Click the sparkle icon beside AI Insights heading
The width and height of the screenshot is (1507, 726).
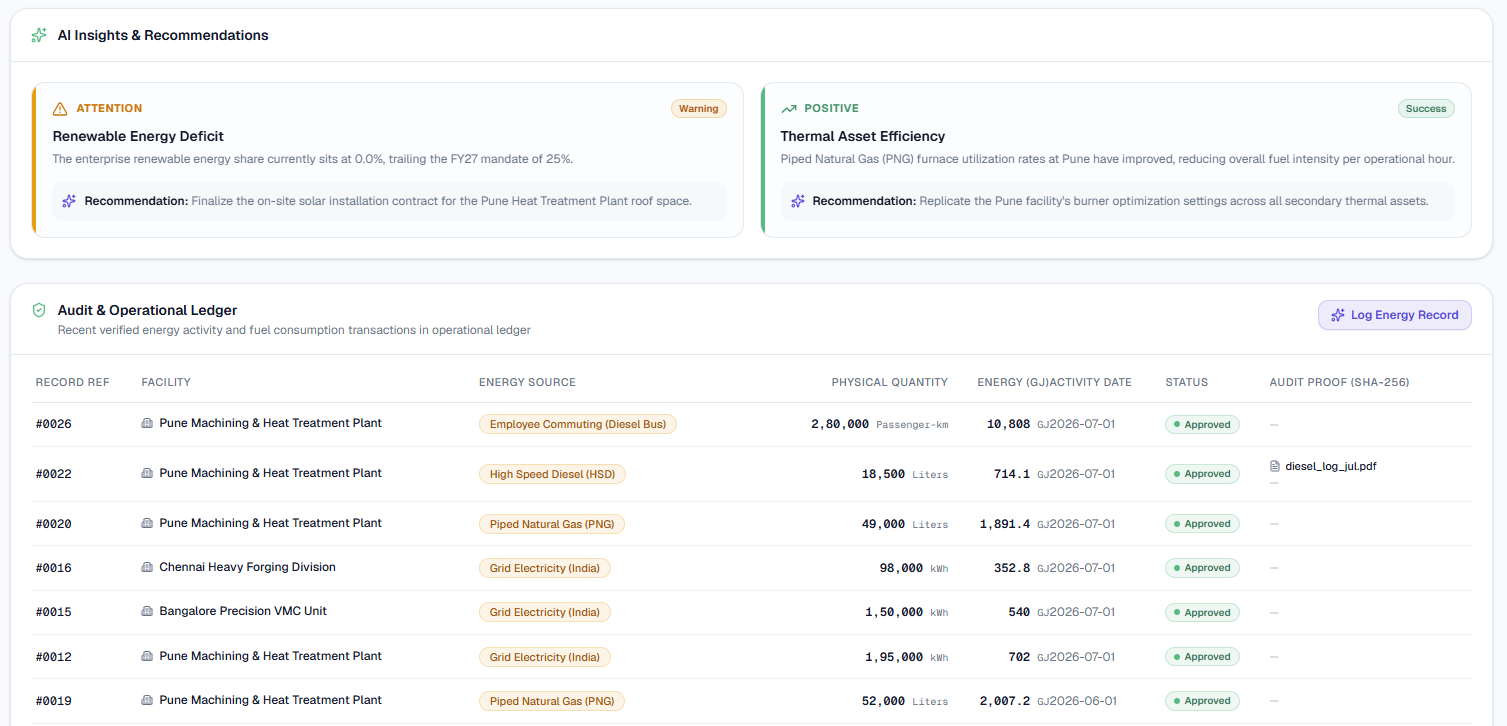[39, 35]
